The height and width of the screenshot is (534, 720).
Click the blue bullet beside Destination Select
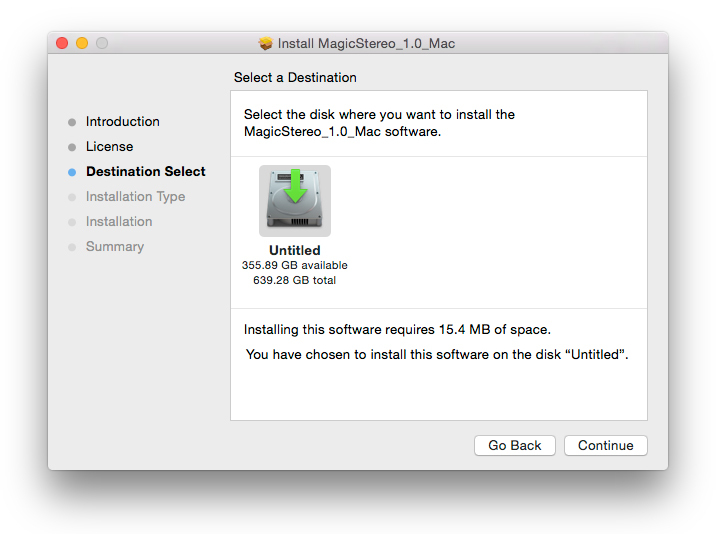pyautogui.click(x=72, y=172)
